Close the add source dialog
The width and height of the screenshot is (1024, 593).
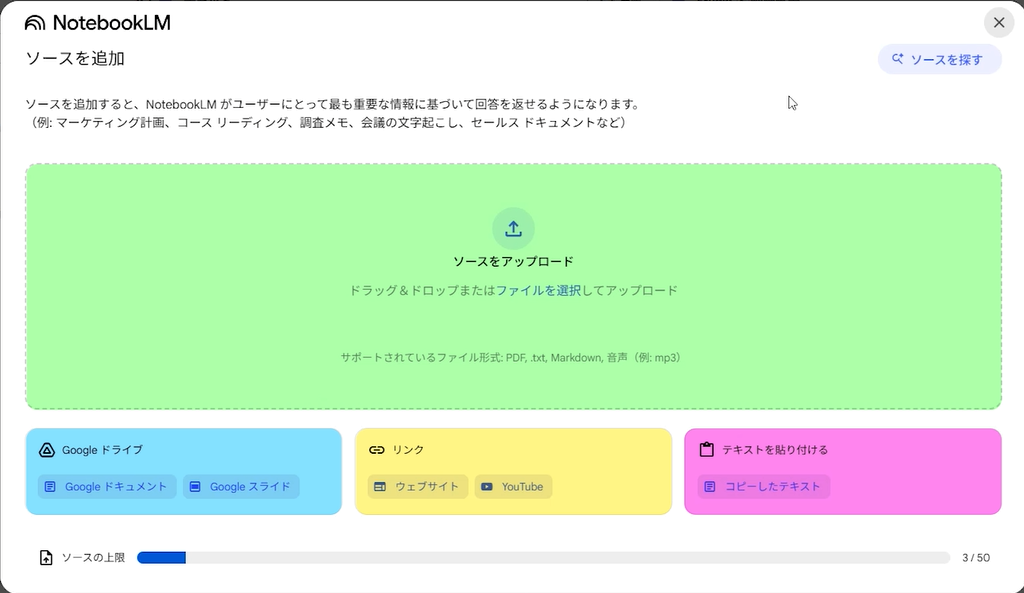click(998, 23)
